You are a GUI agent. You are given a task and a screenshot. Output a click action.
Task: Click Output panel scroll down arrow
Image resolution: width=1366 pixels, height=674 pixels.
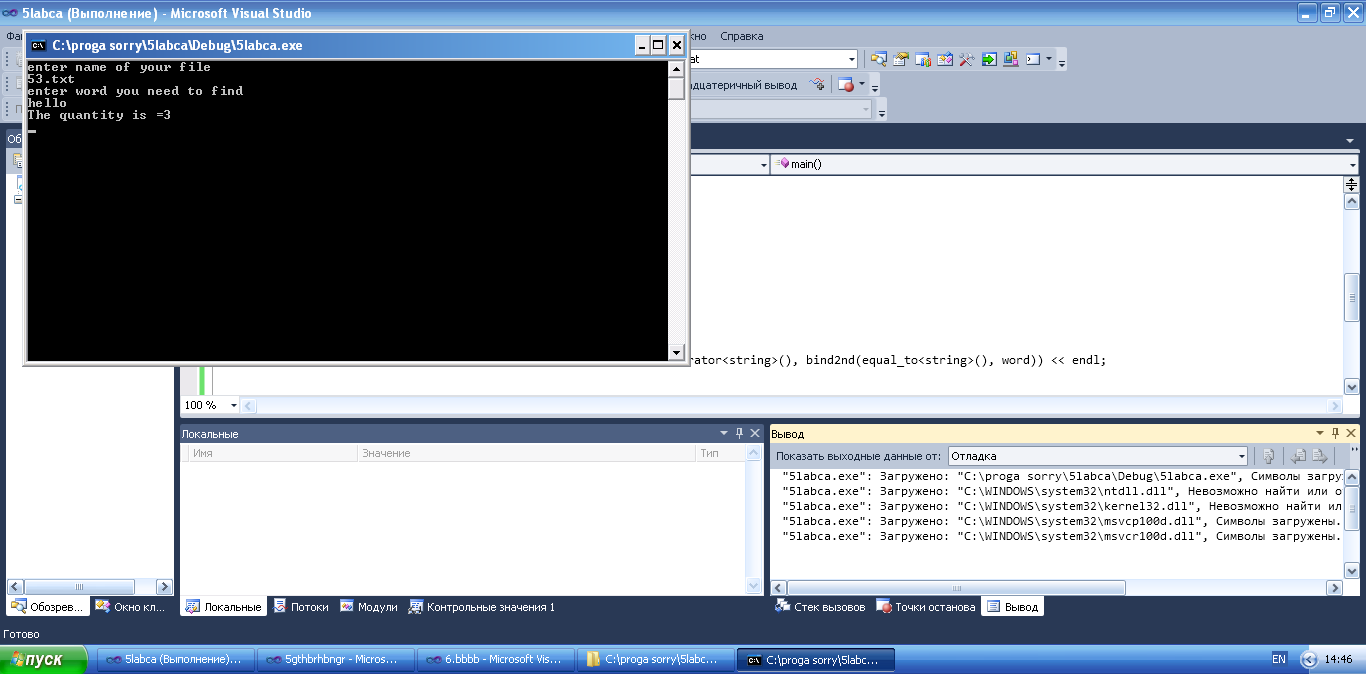pos(1351,571)
